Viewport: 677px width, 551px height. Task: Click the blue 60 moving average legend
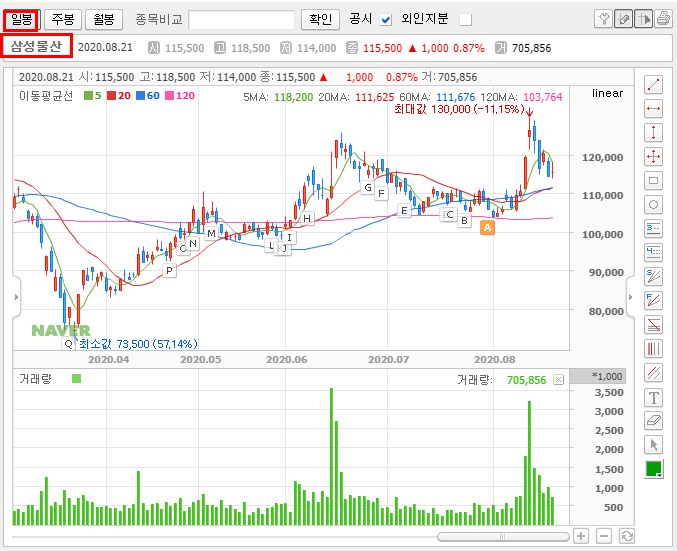pyautogui.click(x=148, y=95)
